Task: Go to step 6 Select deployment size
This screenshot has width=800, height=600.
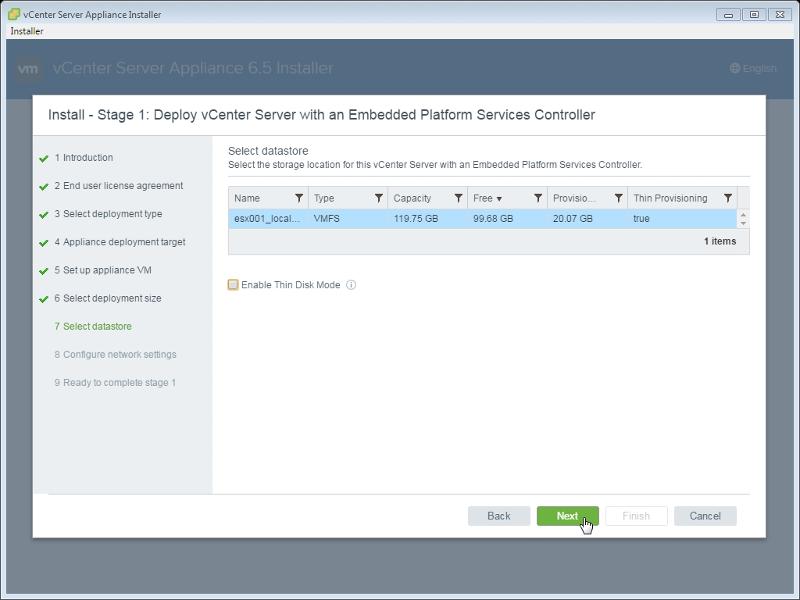Action: 108,298
